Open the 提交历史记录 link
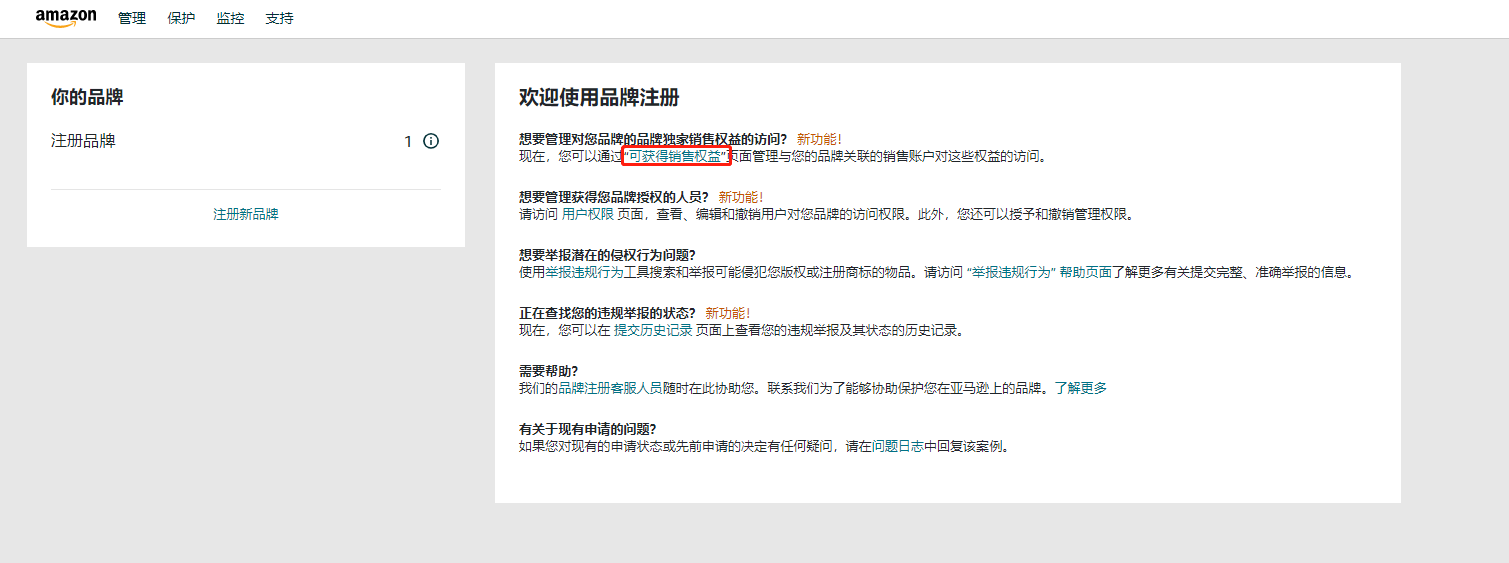The width and height of the screenshot is (1509, 563). (653, 330)
